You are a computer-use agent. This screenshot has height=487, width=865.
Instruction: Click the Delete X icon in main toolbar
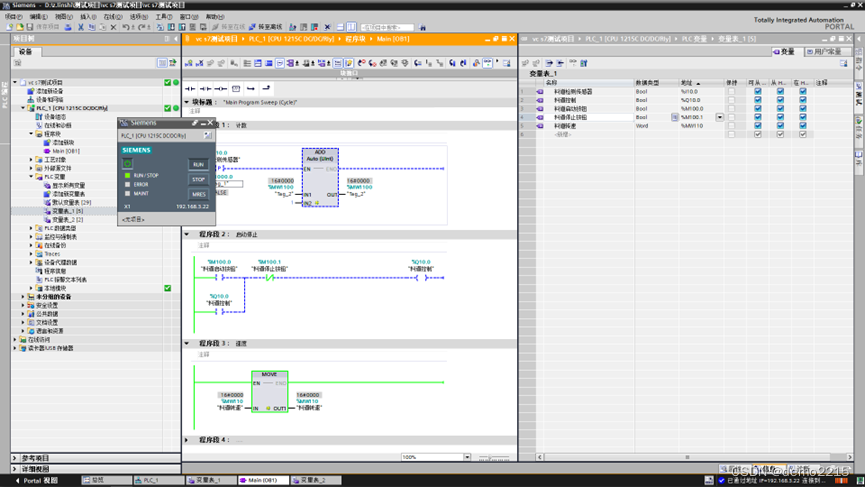(x=113, y=26)
